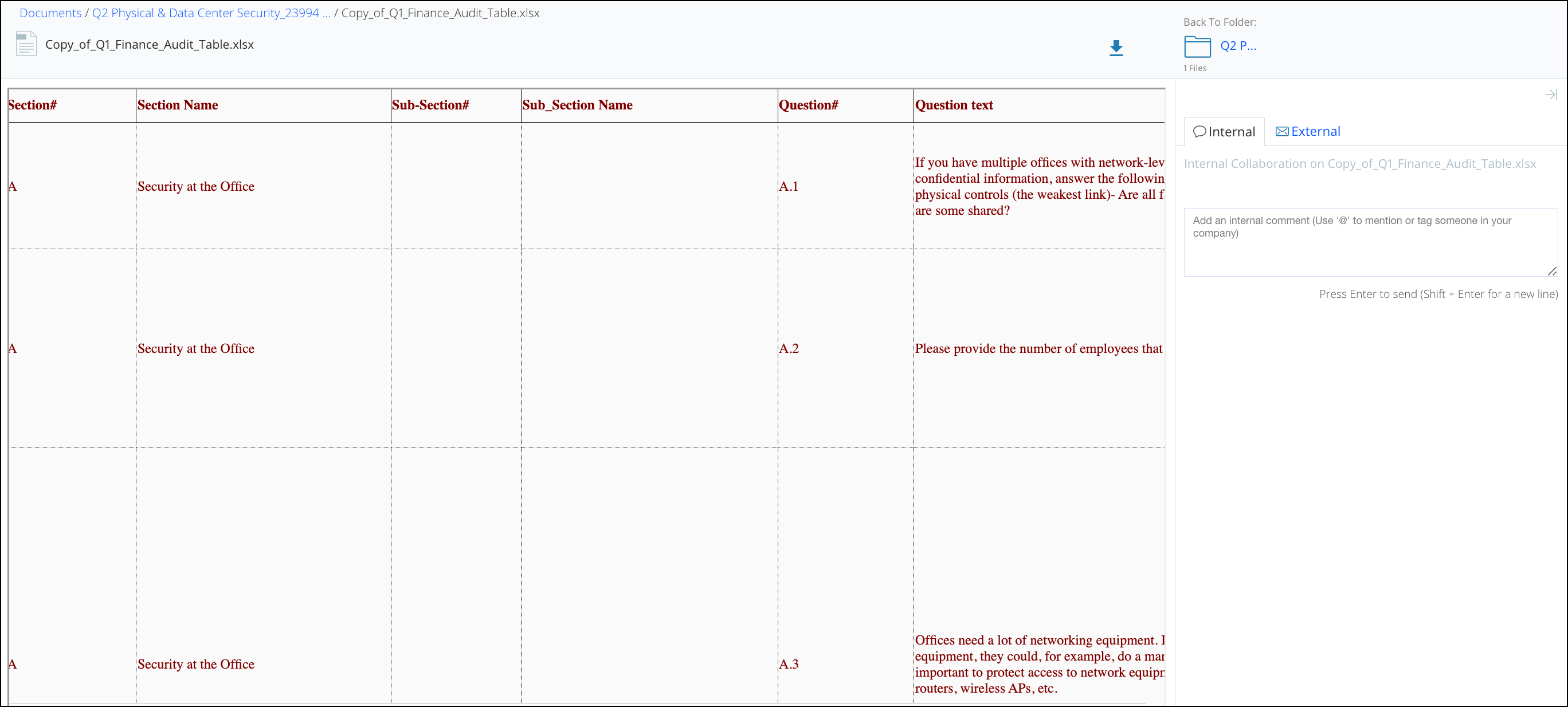Click the document file icon beside the filename

pos(26,45)
